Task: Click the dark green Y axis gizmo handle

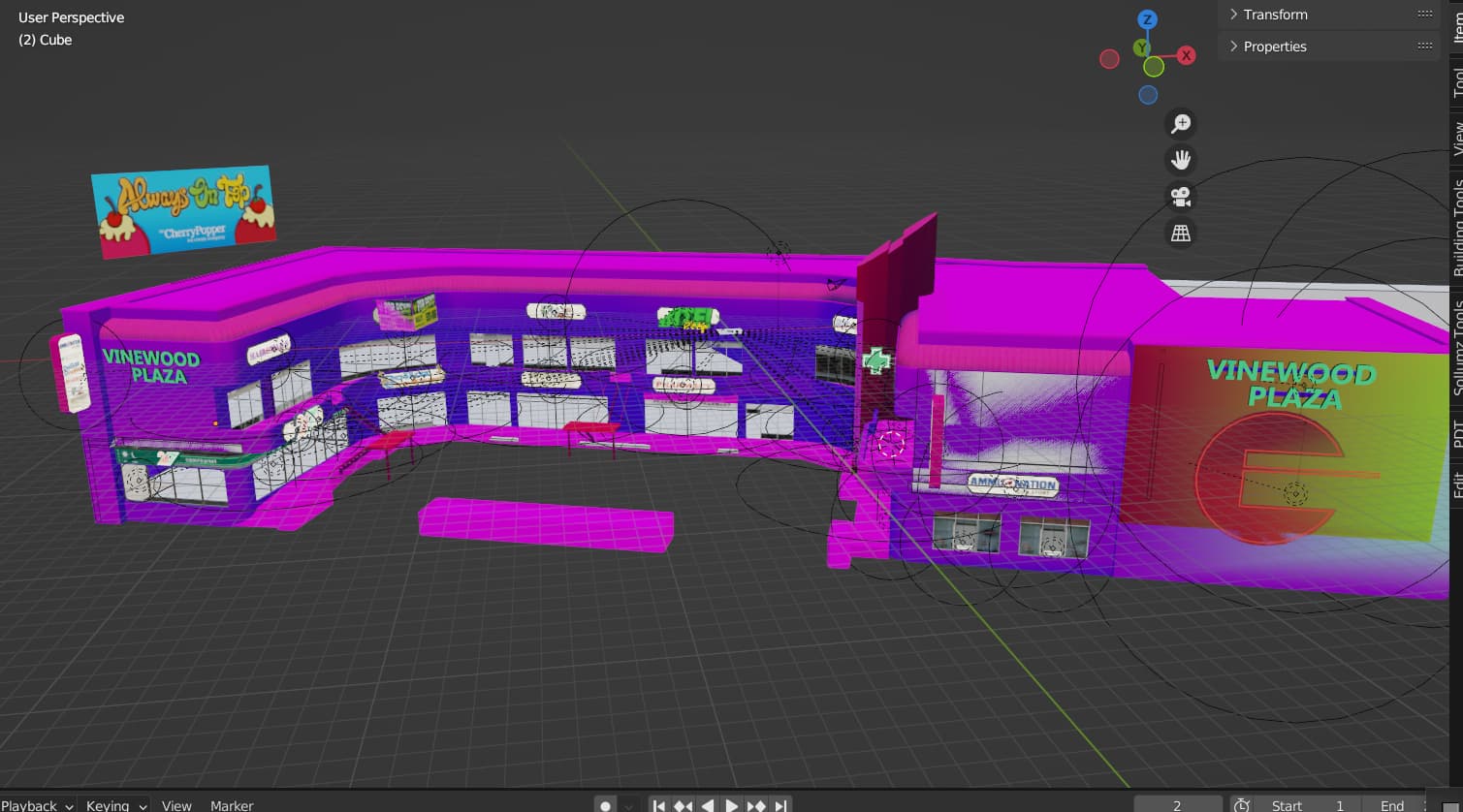Action: pos(1142,47)
